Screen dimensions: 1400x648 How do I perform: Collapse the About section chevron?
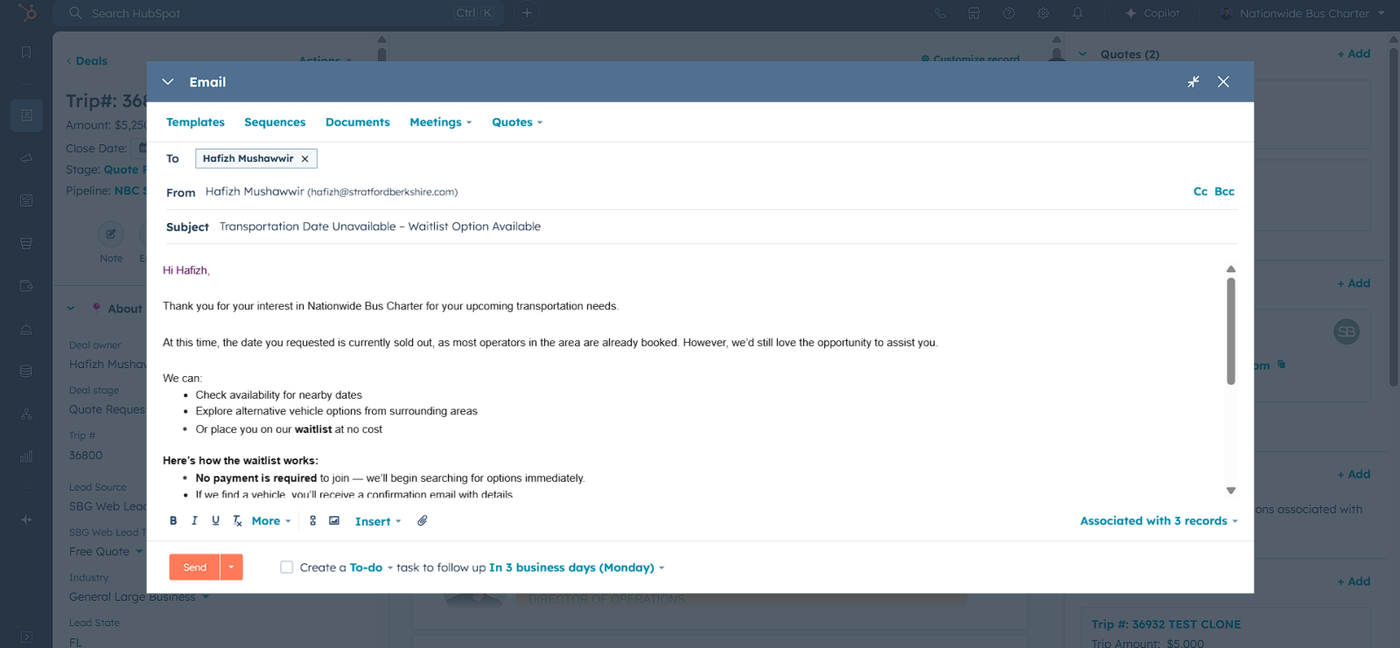coord(72,308)
